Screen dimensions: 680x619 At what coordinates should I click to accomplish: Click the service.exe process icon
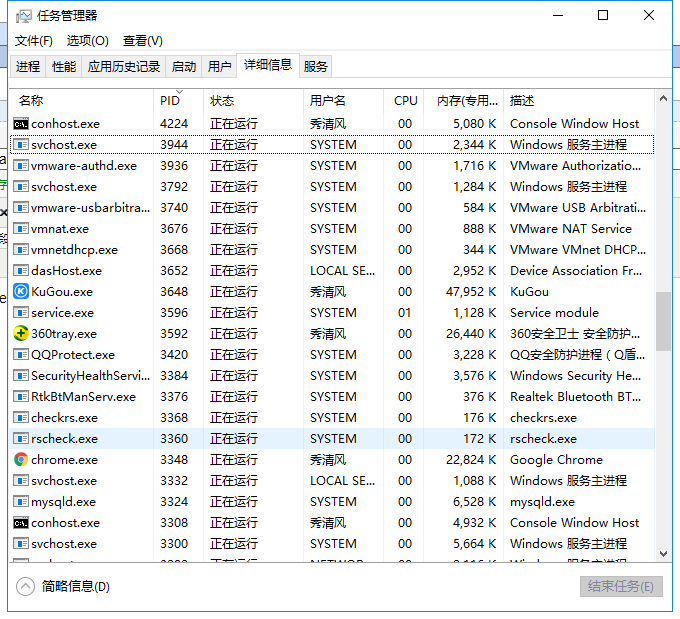point(21,312)
